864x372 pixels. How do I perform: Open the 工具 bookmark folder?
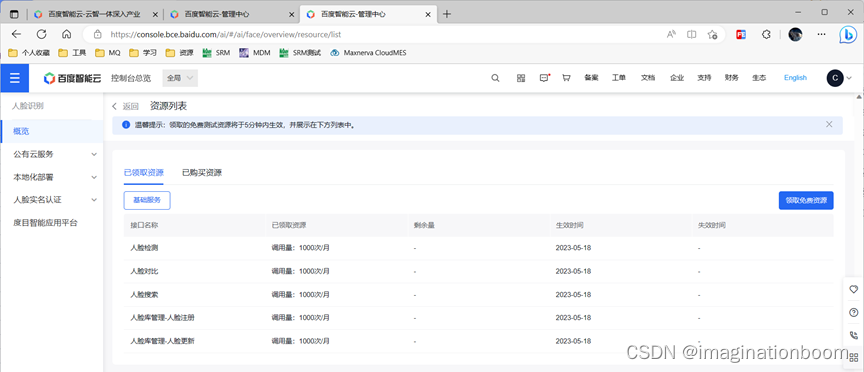click(72, 53)
